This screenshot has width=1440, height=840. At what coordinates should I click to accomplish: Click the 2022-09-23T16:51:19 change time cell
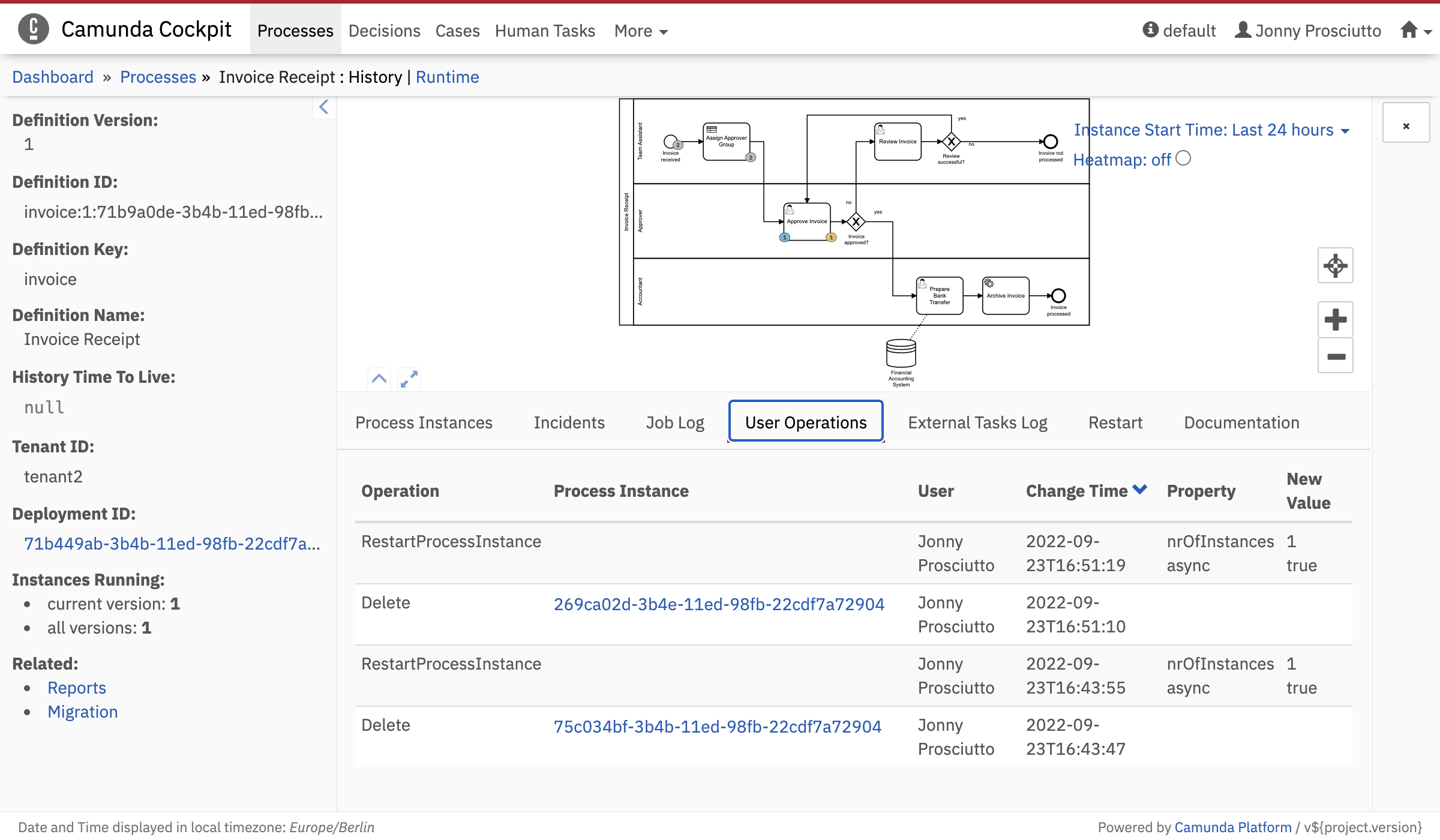1076,553
